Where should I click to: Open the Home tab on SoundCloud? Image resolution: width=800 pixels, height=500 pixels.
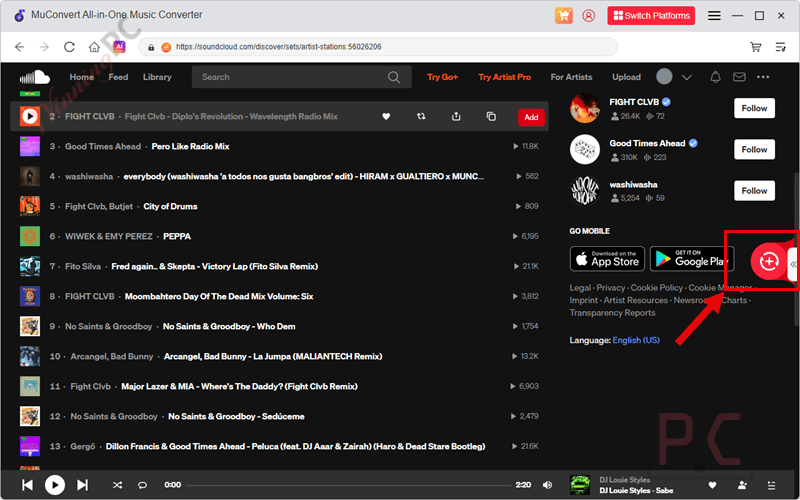tap(82, 77)
